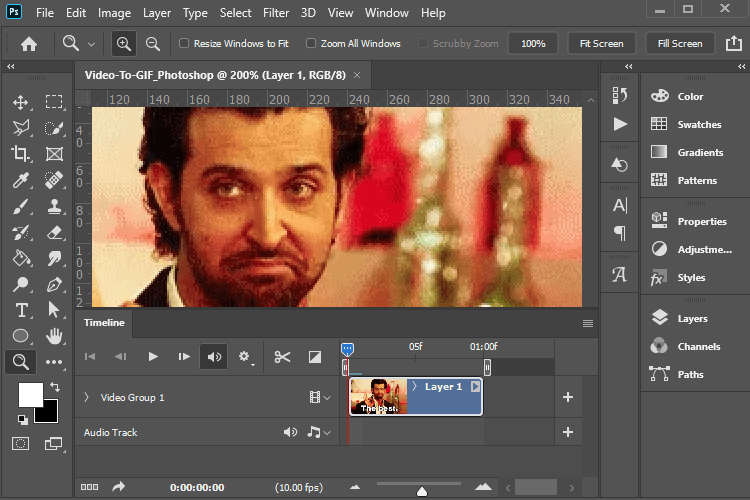The width and height of the screenshot is (750, 500).
Task: Click the white foreground color swatch
Action: [30, 394]
